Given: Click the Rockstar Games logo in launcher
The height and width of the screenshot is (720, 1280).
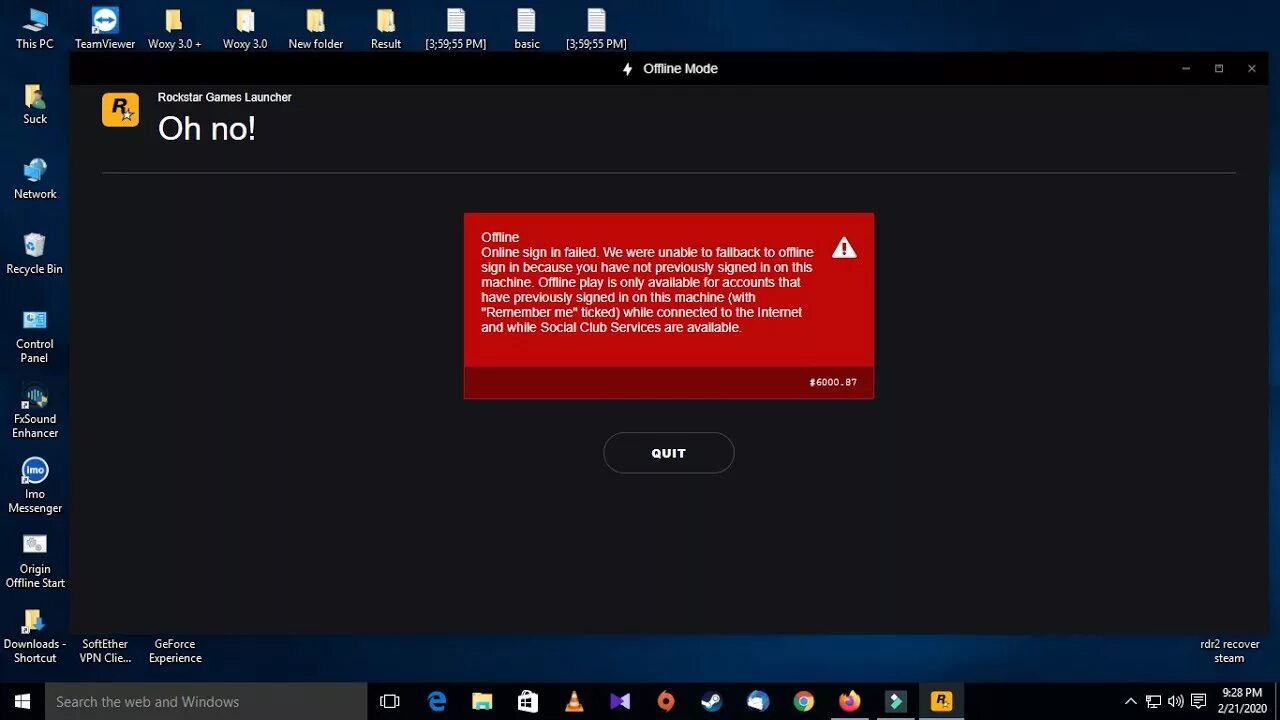Looking at the screenshot, I should [x=121, y=109].
